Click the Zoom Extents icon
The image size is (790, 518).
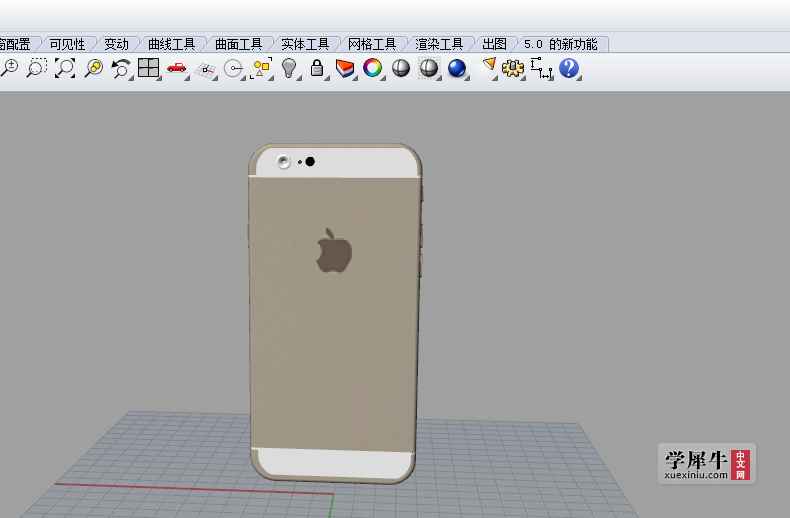65,68
